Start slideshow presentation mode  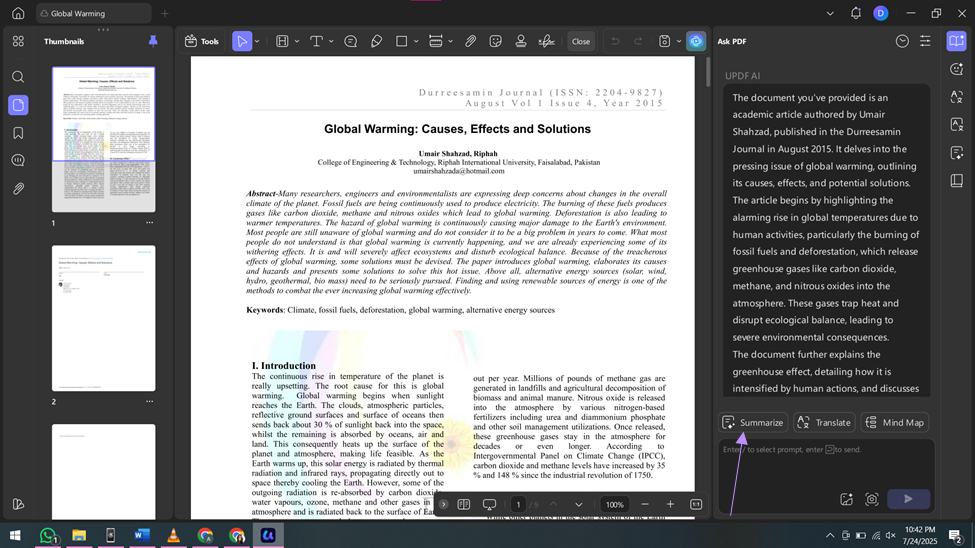point(489,504)
